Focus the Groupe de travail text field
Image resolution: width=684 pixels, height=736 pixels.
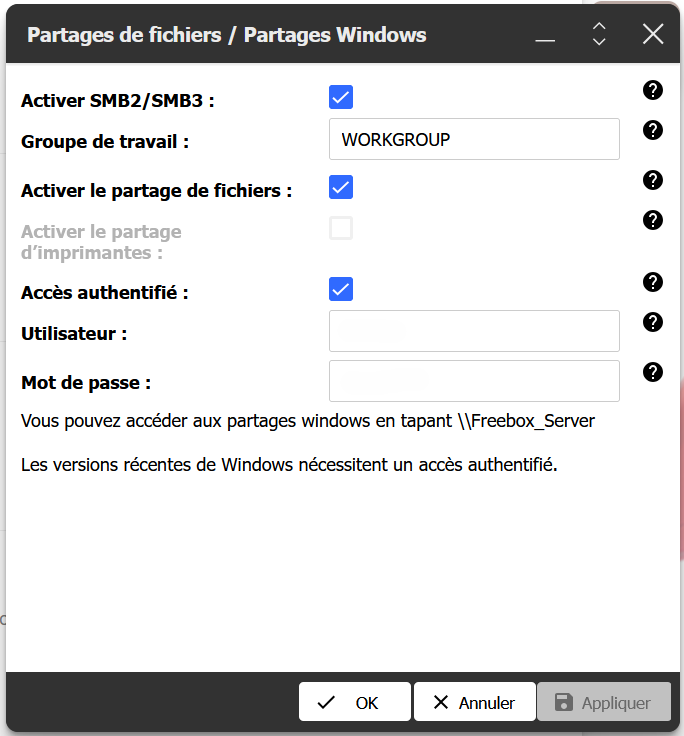click(x=474, y=140)
